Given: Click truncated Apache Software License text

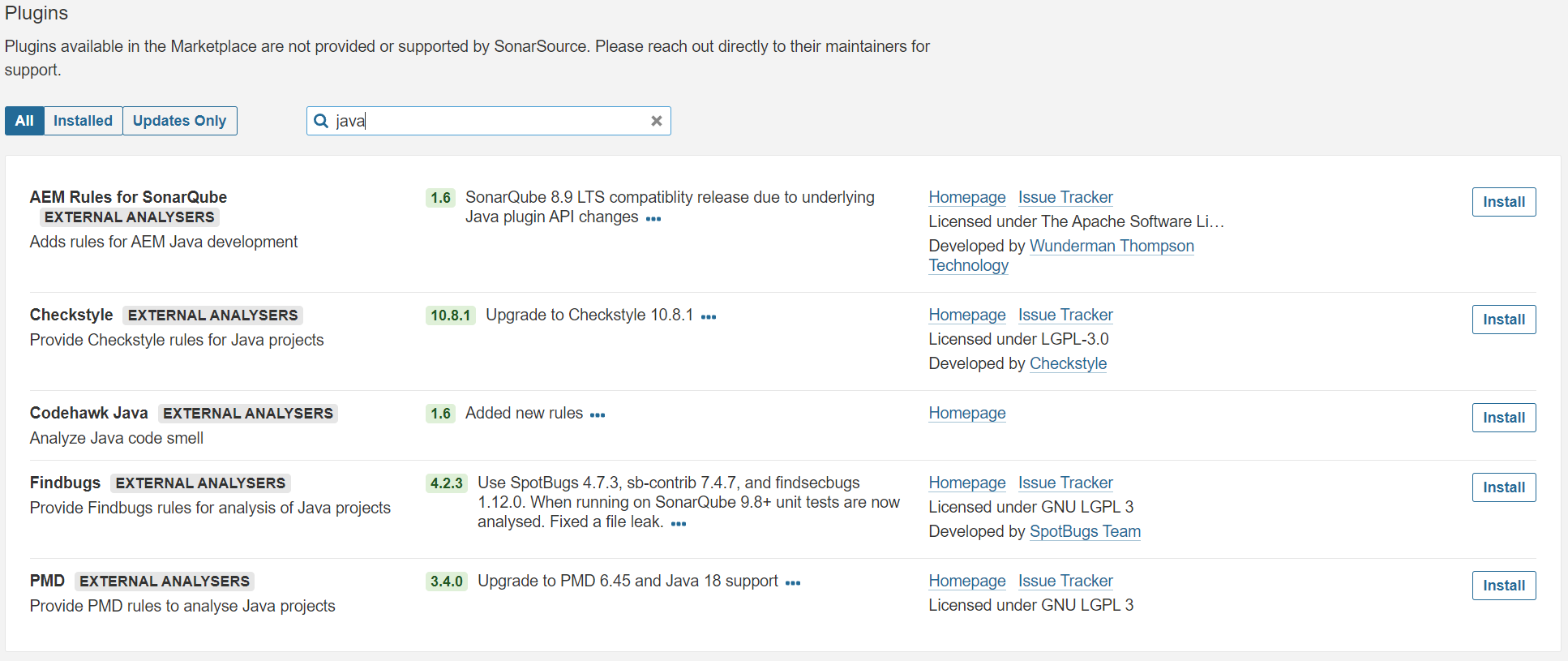Looking at the screenshot, I should point(1077,221).
